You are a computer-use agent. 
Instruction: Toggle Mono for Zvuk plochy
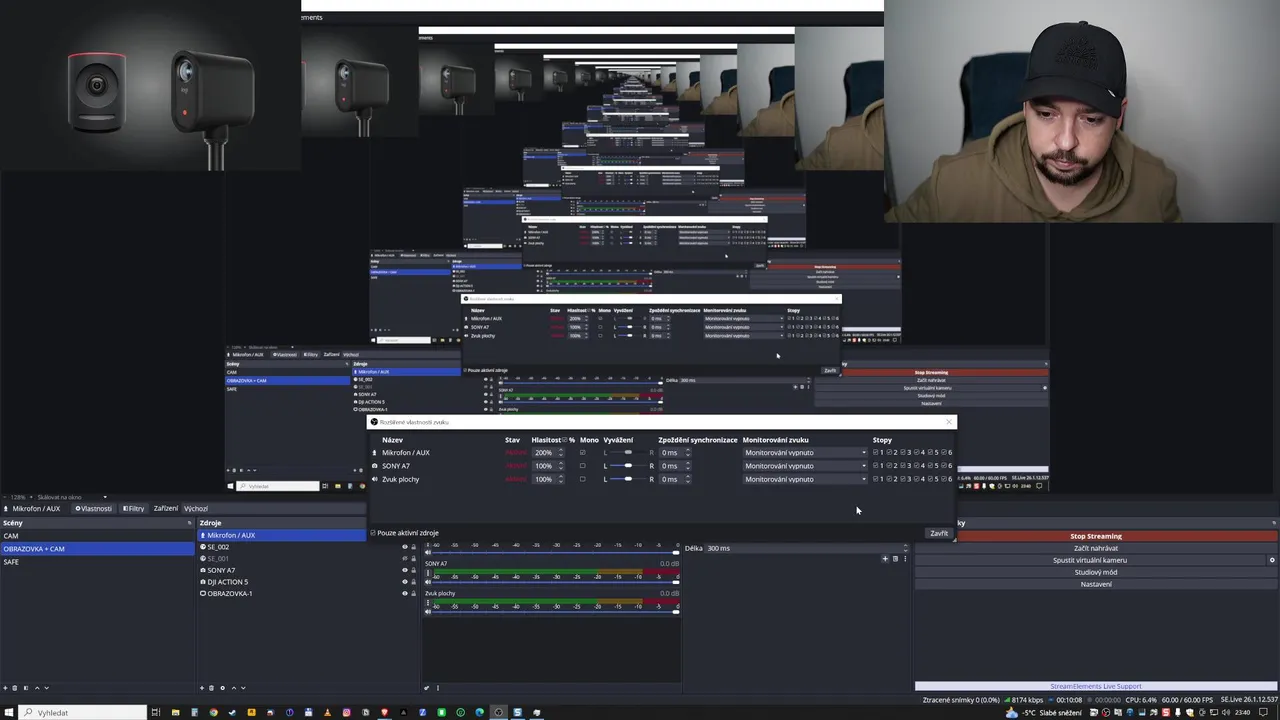(x=583, y=479)
